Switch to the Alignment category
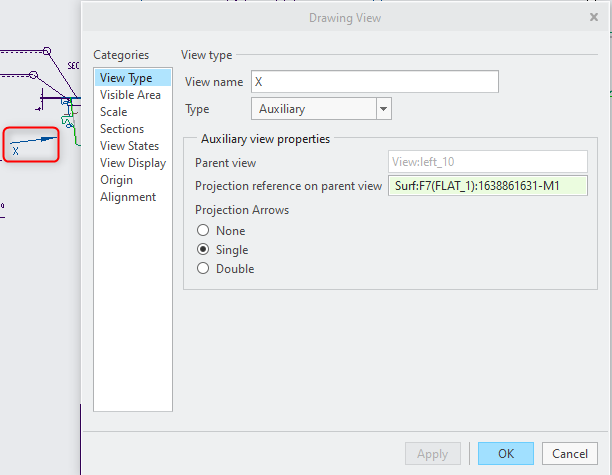 pos(128,197)
